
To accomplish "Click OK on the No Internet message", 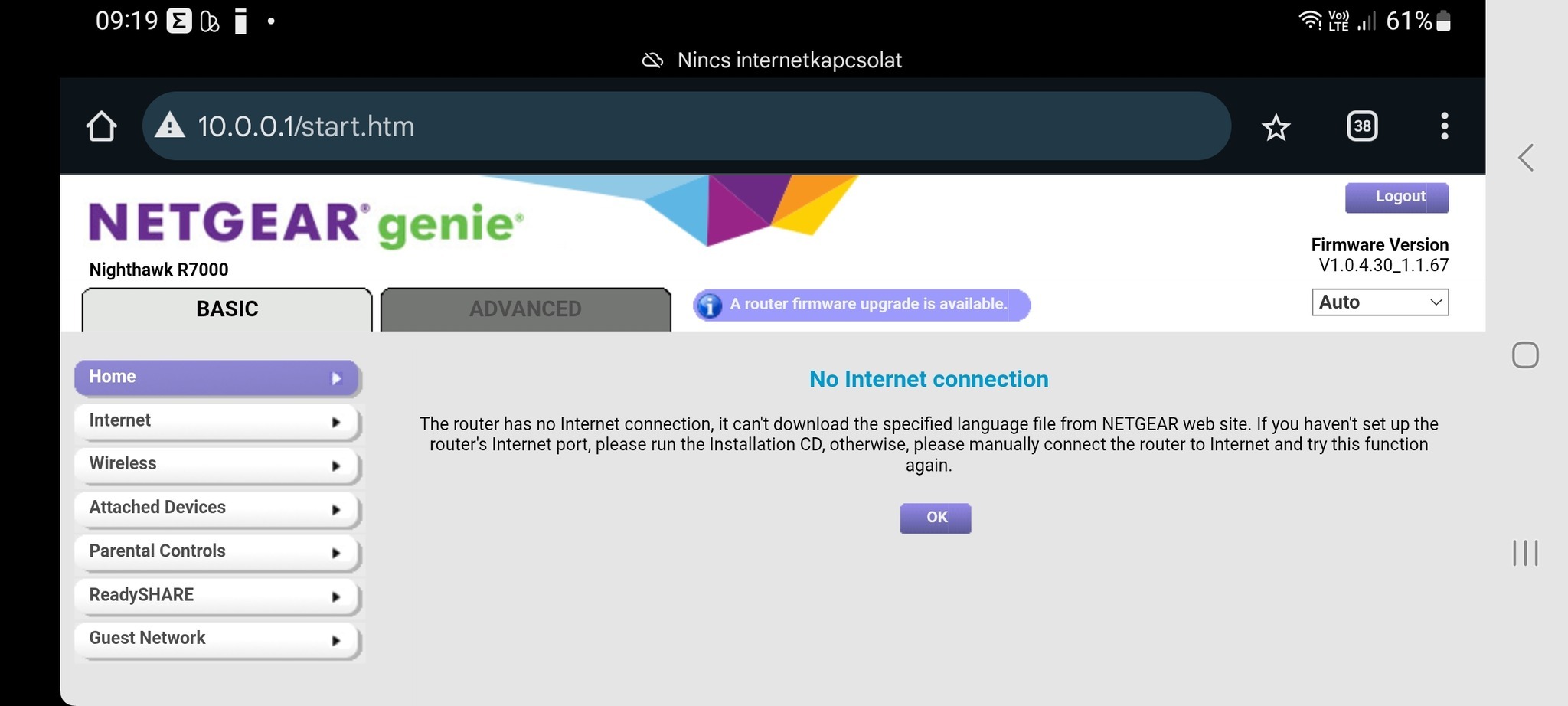I will [x=936, y=518].
